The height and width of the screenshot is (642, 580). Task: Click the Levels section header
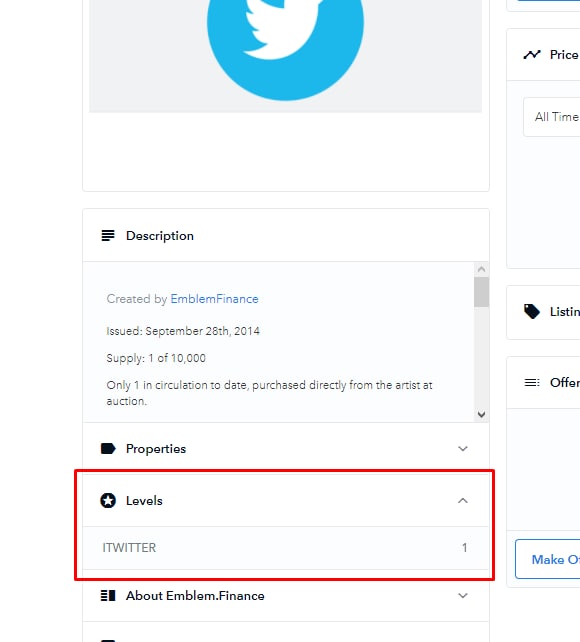(x=285, y=501)
